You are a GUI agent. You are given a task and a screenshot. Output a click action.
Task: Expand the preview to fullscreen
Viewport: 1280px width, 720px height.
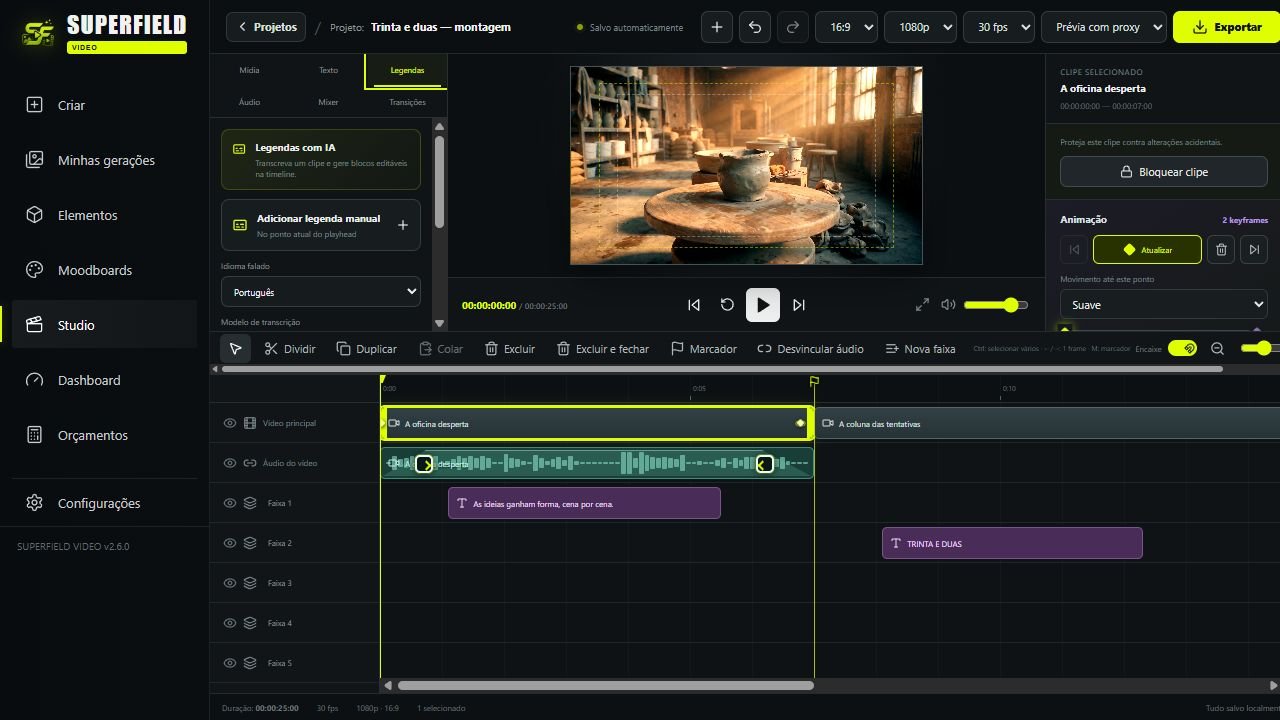(922, 305)
